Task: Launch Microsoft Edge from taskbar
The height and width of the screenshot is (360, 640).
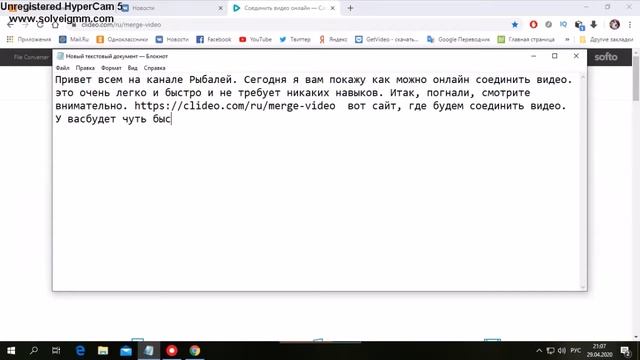Action: pos(80,351)
